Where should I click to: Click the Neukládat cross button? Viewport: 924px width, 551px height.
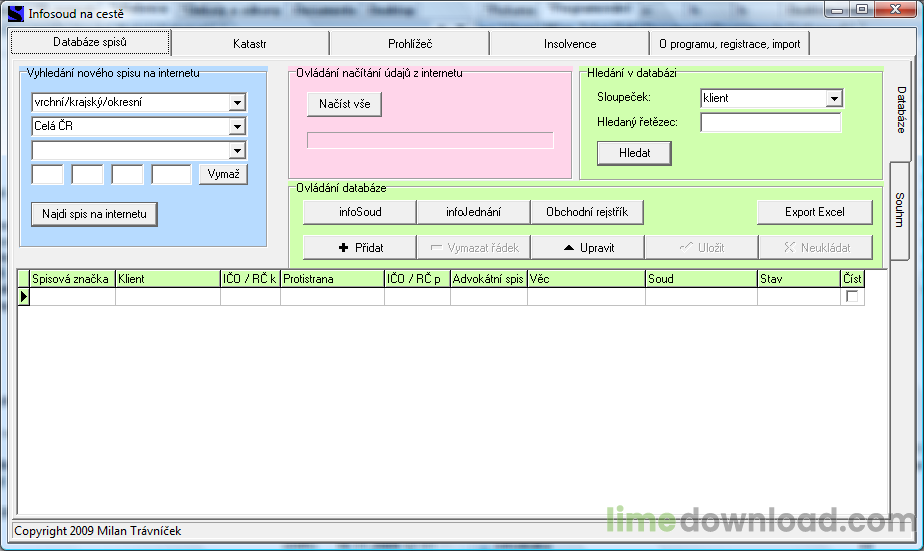tap(816, 248)
